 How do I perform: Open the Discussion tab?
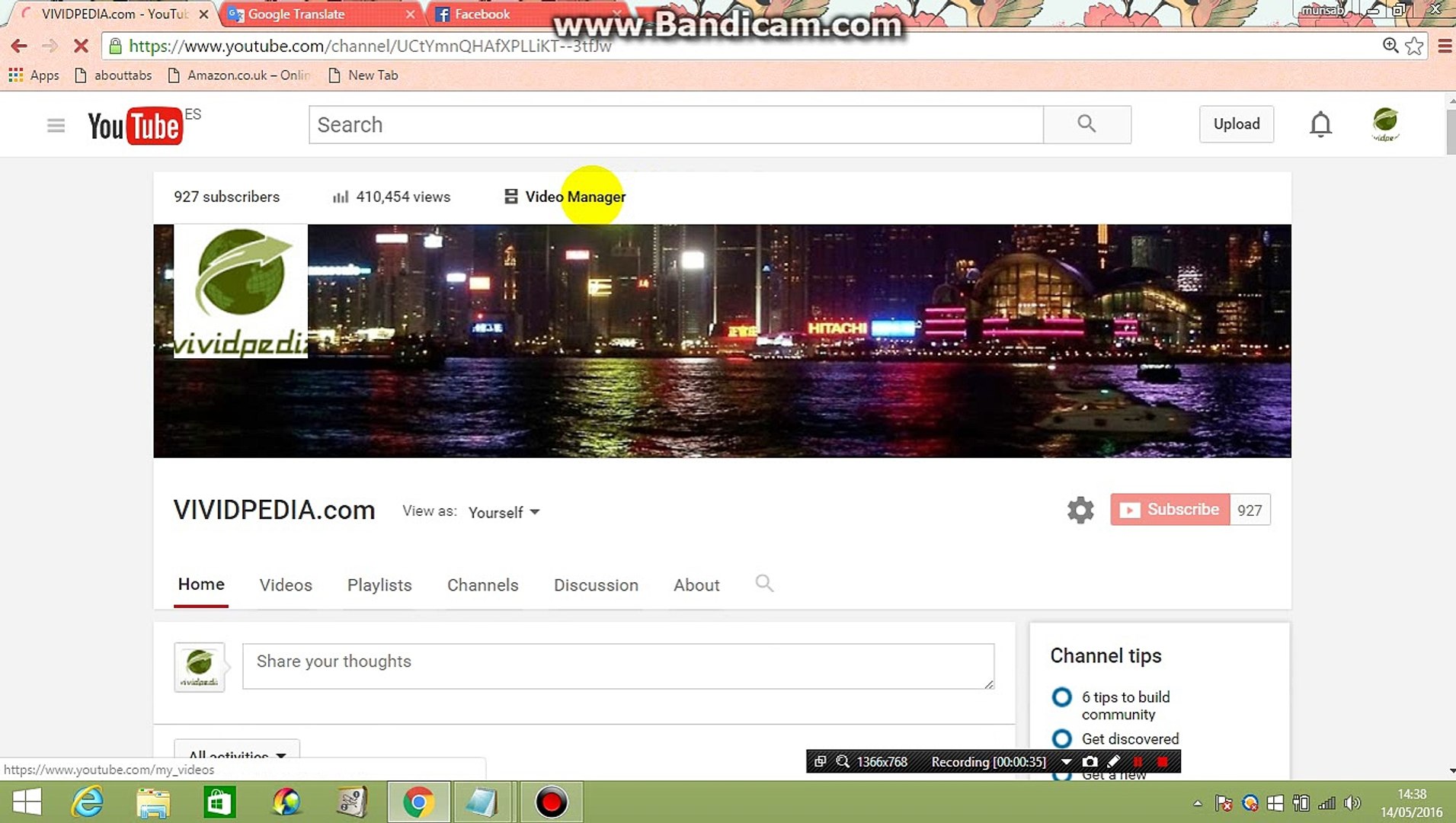(x=596, y=585)
